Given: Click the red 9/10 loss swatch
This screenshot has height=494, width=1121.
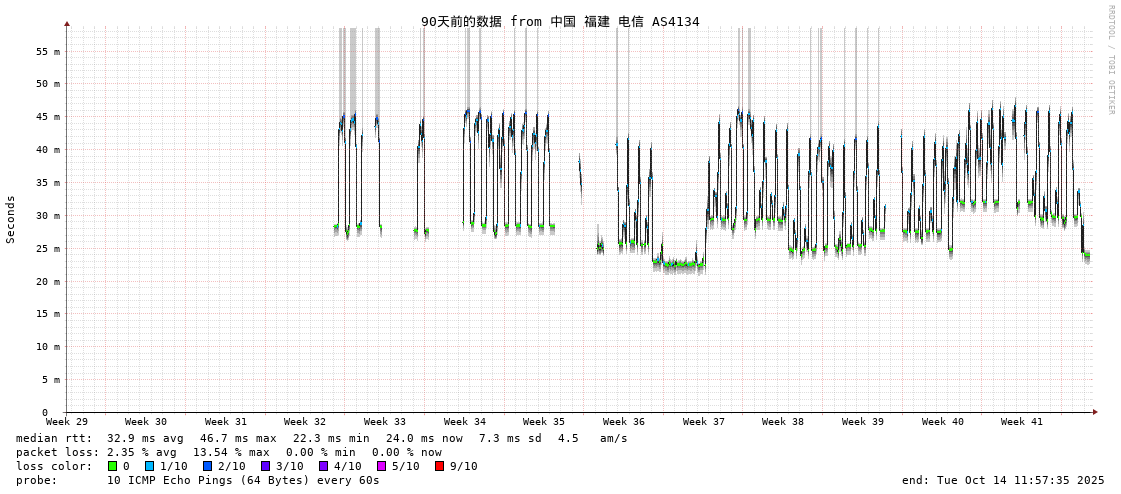Looking at the screenshot, I should tap(439, 466).
